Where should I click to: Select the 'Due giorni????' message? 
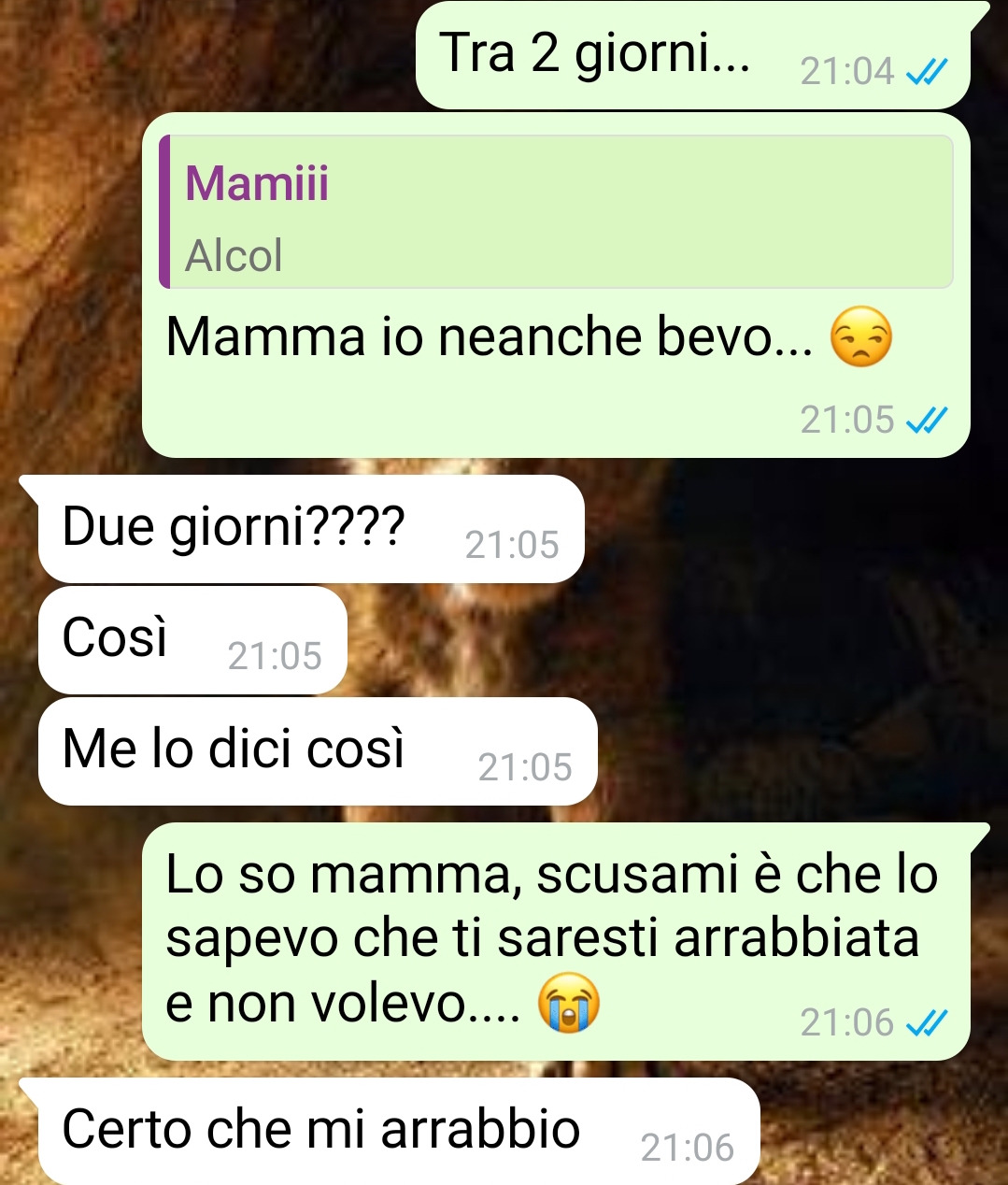click(x=311, y=529)
